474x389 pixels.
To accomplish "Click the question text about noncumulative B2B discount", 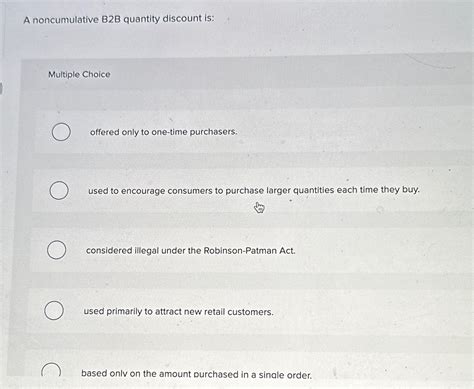I will click(119, 19).
